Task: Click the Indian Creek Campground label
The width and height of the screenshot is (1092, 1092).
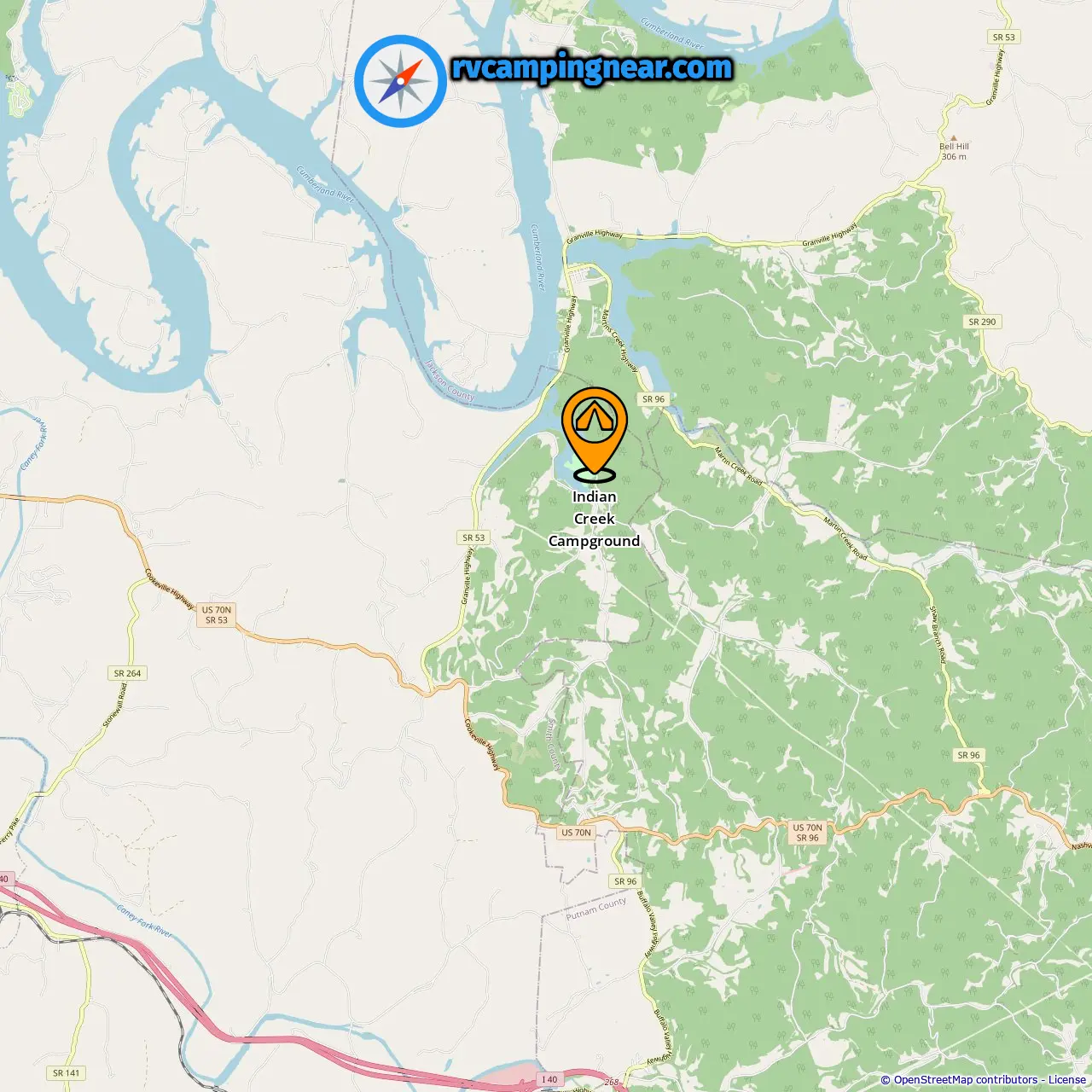Action: [x=594, y=519]
